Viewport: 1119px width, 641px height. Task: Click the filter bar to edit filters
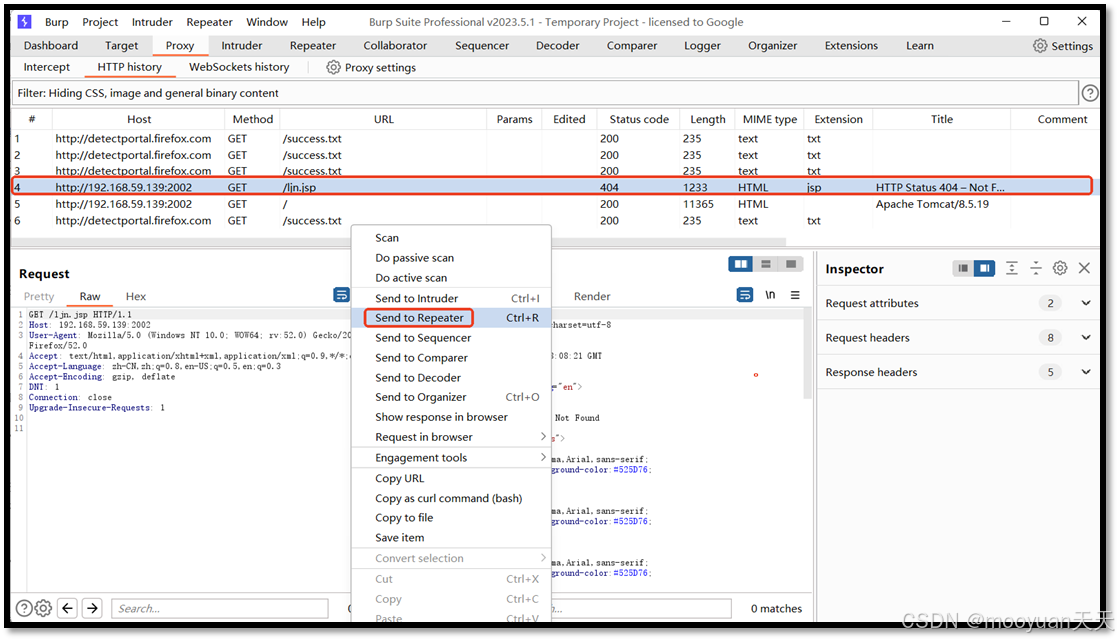tap(545, 93)
